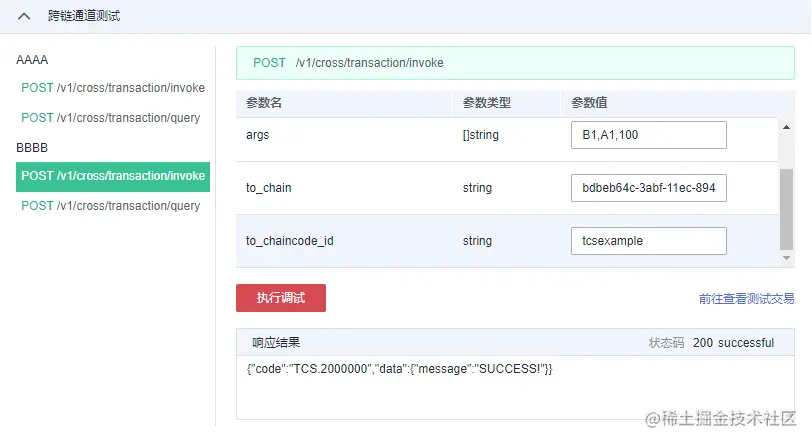812x443 pixels.
Task: Click the 200 successful status code
Action: point(733,343)
